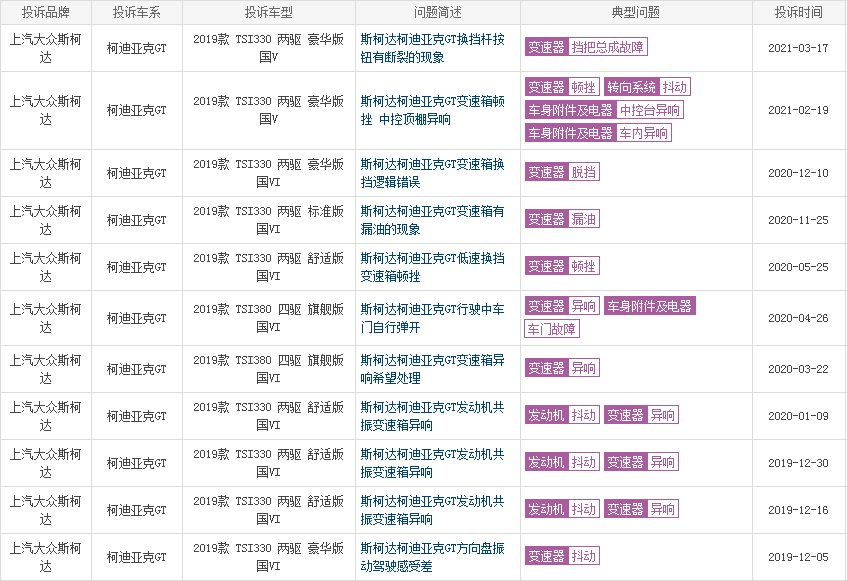
Task: Open the complaint 变速箱有漏油的现象
Action: (x=432, y=220)
